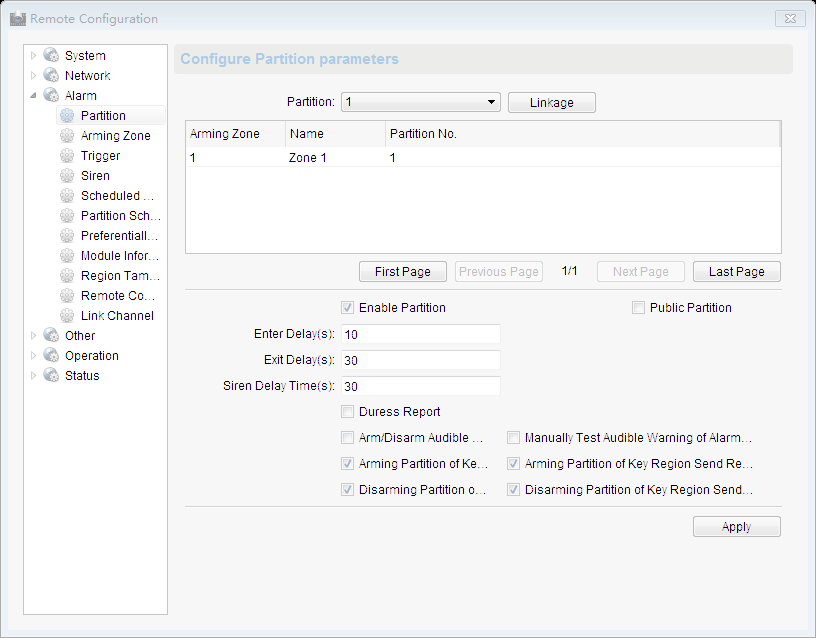Click the gear icon beside Network
Viewport: 816px width, 638px height.
click(x=51, y=75)
